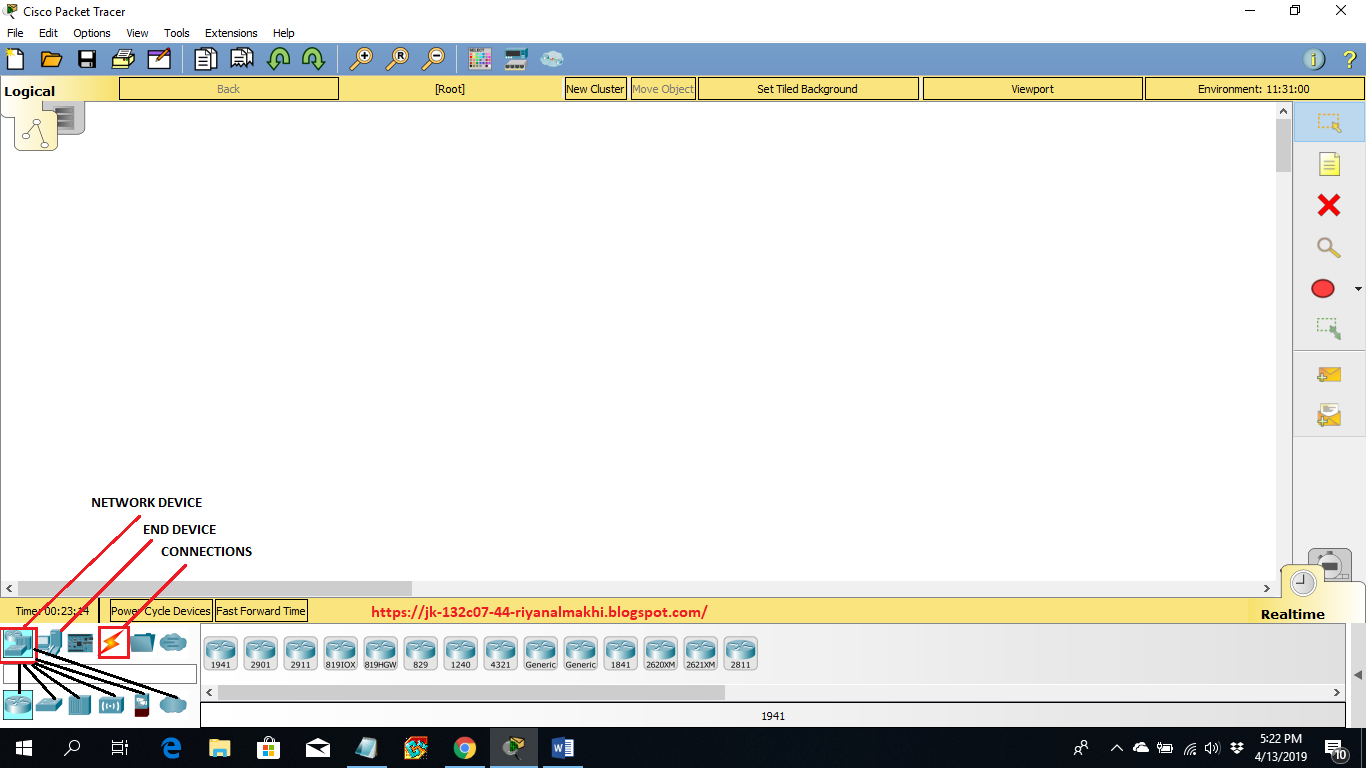
Task: Pick the 819IOX router model
Action: coord(340,653)
